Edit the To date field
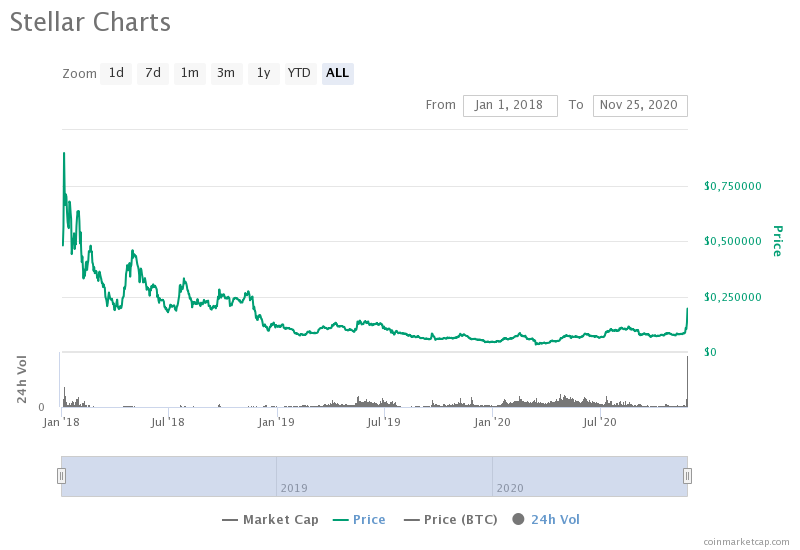Screen dimensions: 800x550 pyautogui.click(x=640, y=106)
